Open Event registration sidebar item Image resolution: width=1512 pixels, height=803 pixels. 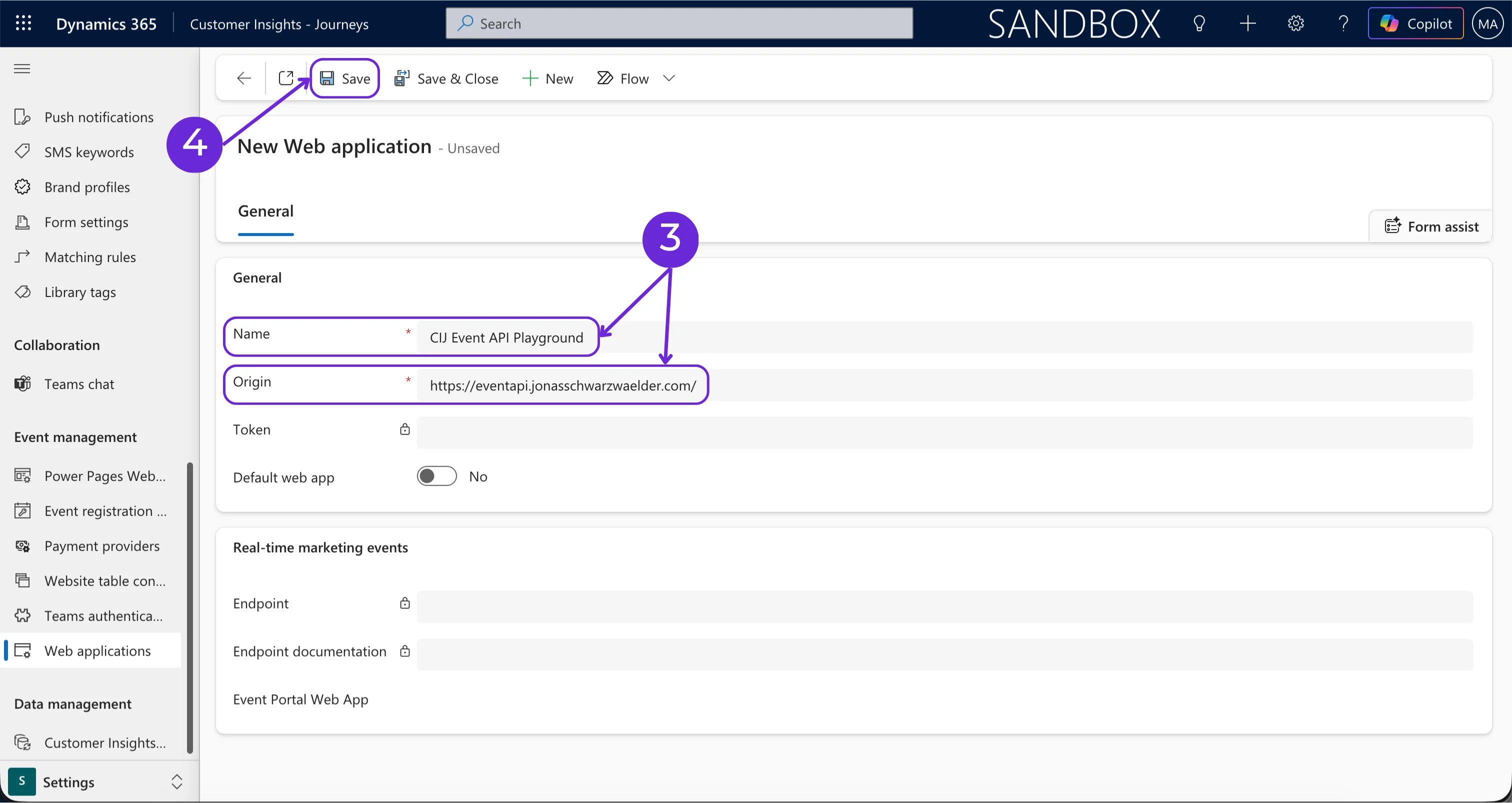tap(91, 510)
